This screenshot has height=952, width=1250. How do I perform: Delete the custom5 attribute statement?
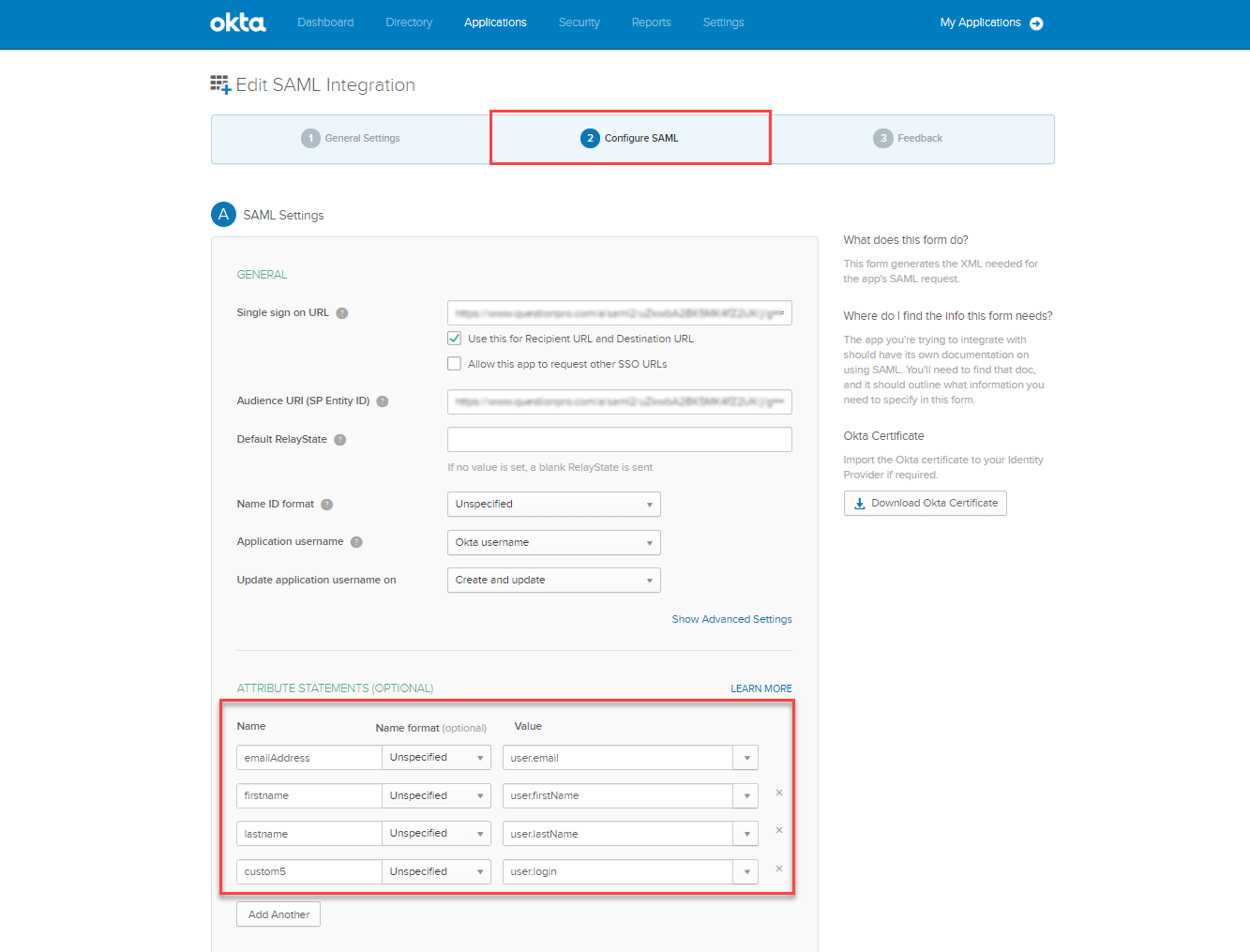(779, 869)
